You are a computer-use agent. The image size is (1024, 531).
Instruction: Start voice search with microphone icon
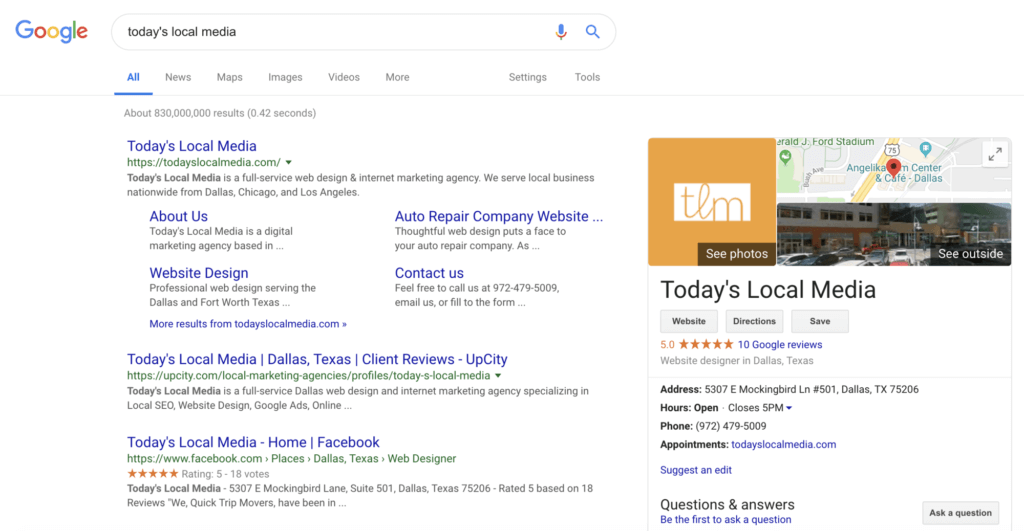tap(560, 31)
